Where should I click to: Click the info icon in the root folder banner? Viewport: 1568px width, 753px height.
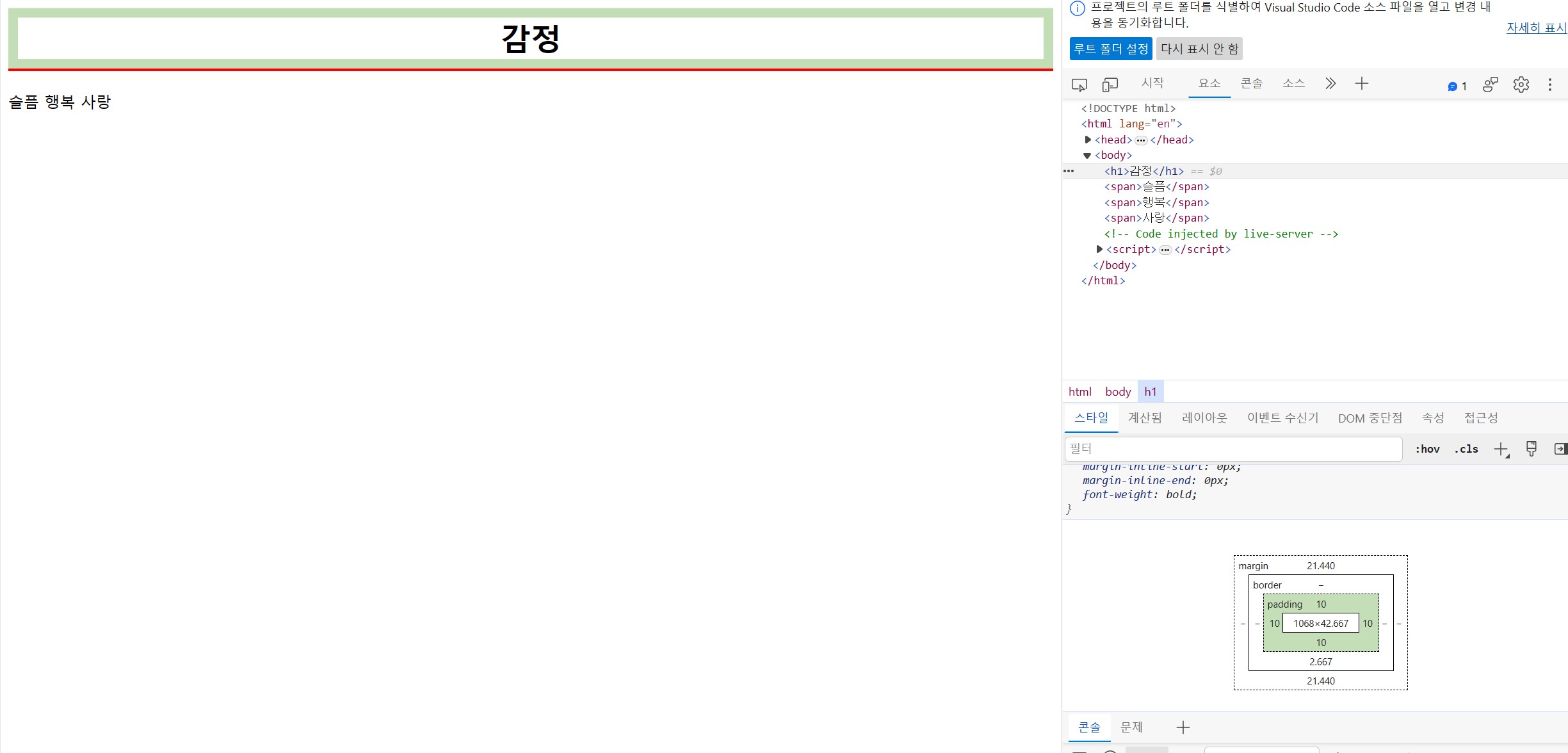pos(1078,8)
